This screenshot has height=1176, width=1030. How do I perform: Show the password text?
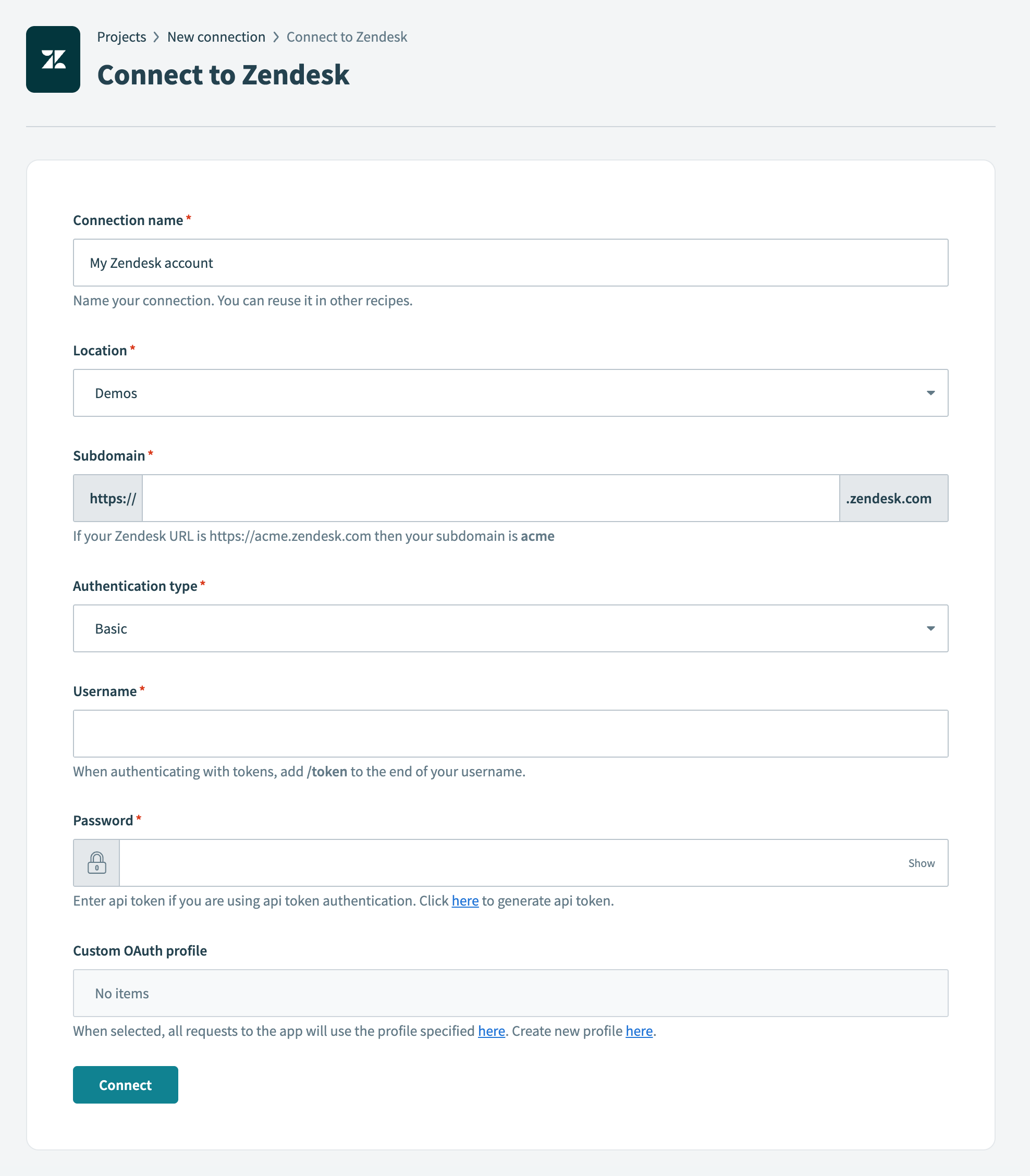pyautogui.click(x=922, y=862)
